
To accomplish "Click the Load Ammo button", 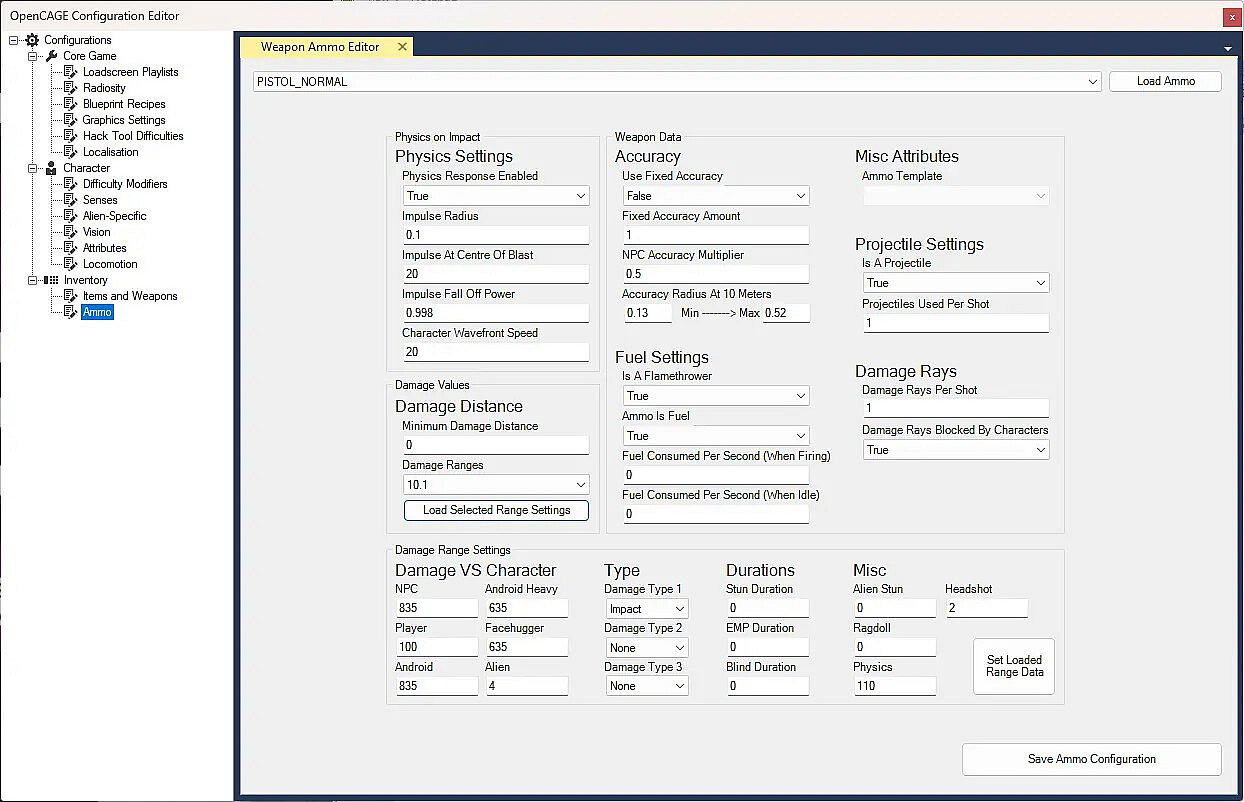I will tap(1165, 81).
